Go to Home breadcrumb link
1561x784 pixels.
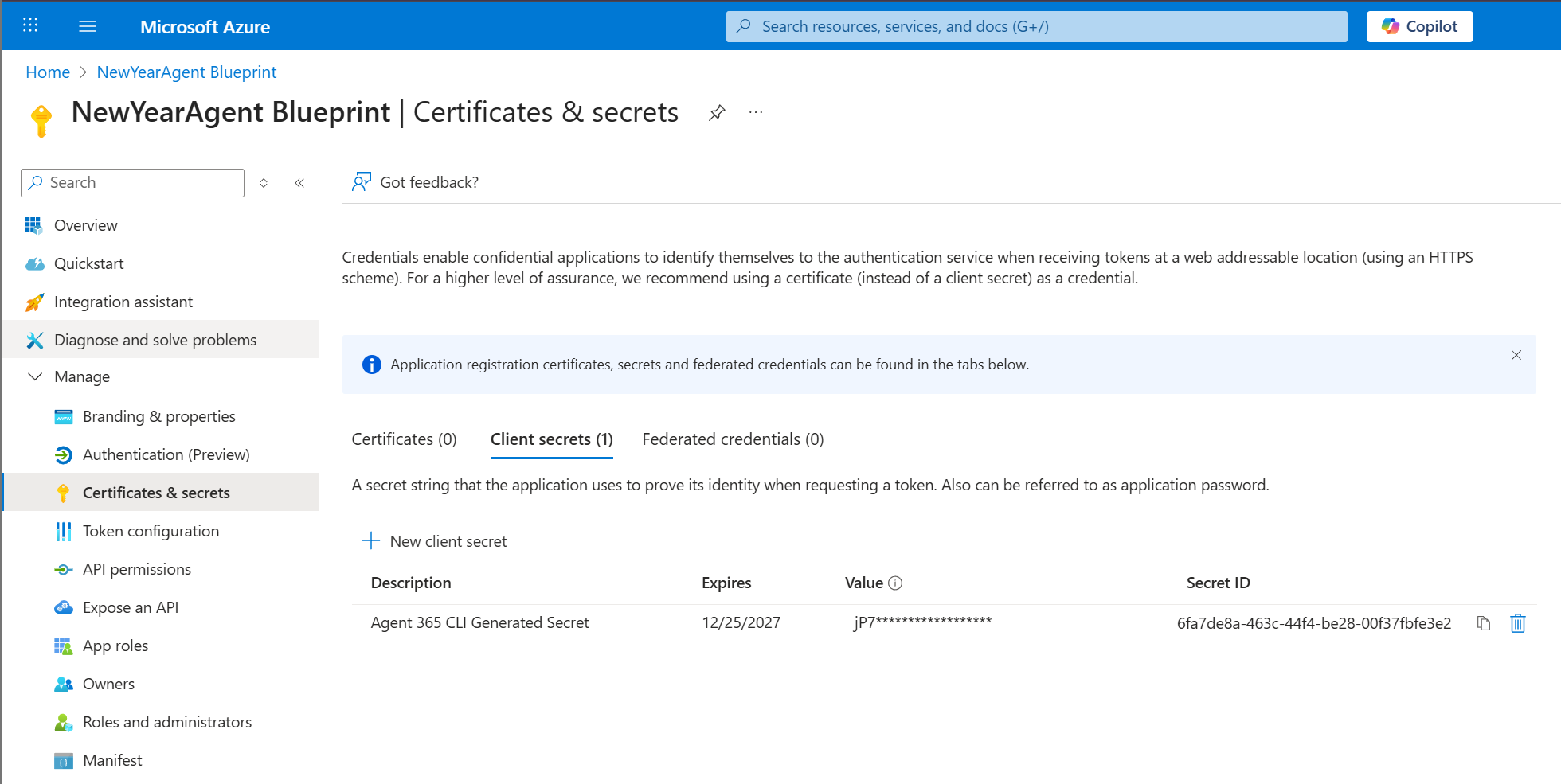48,72
